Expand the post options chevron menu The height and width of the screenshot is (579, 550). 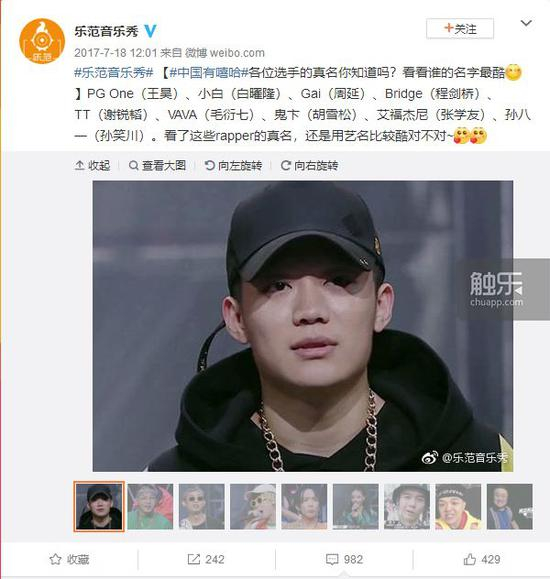(526, 23)
